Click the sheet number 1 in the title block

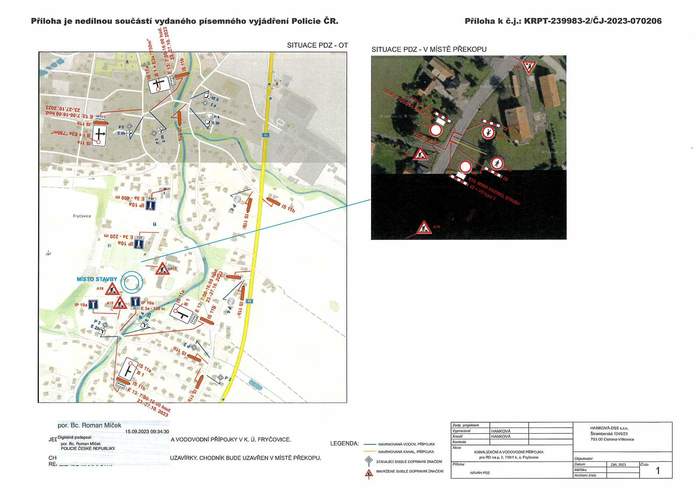pos(657,469)
